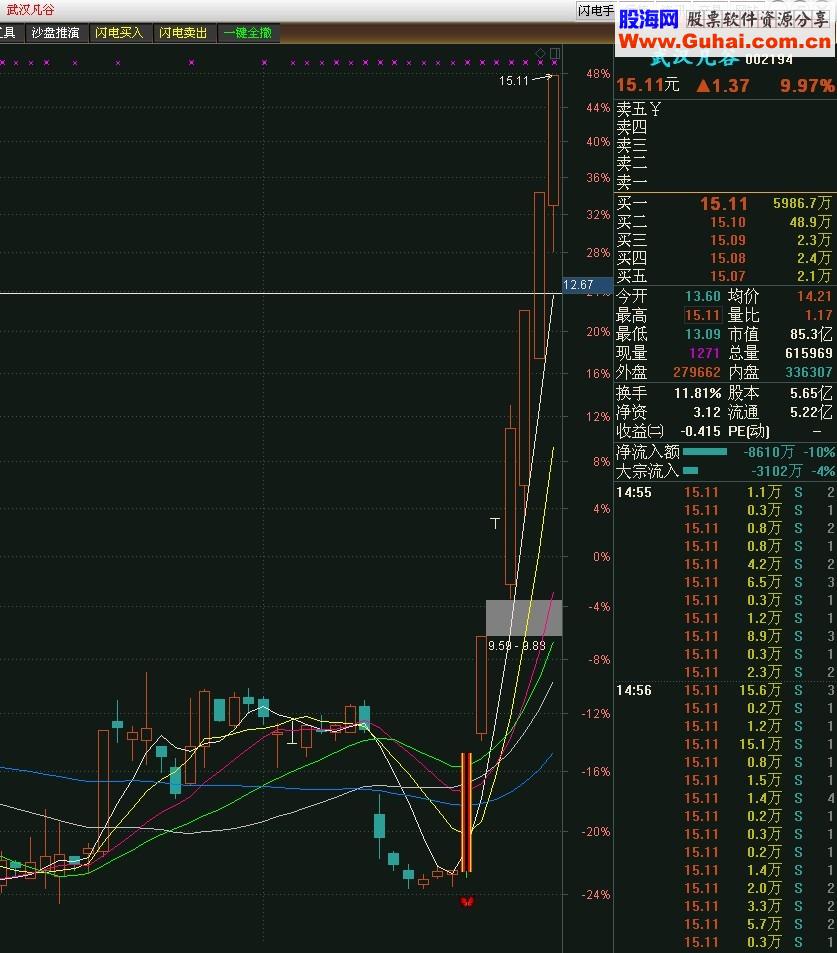Click the 市值 85.3亿 value
Viewport: 837px width, 953px height.
811,334
